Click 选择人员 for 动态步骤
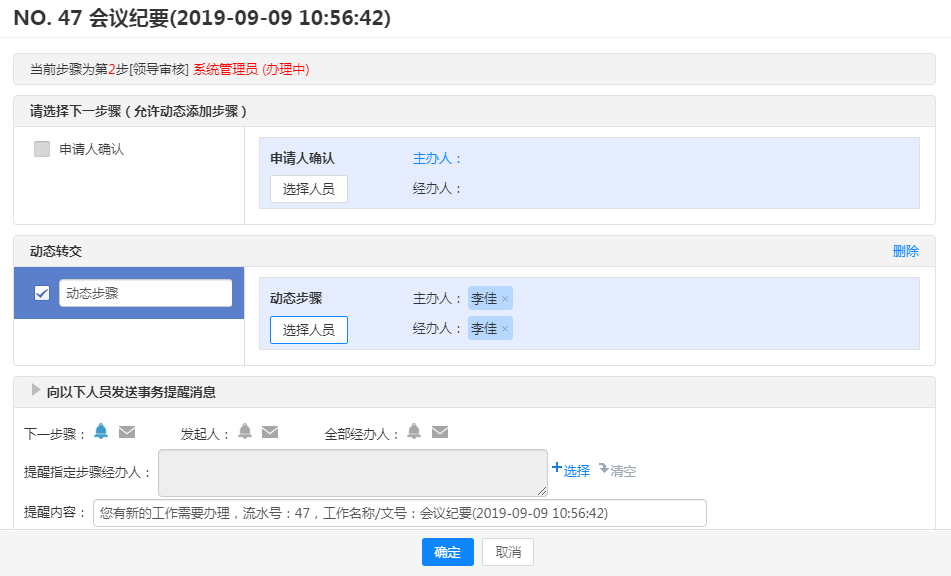Screen dimensions: 951x576 [308, 330]
